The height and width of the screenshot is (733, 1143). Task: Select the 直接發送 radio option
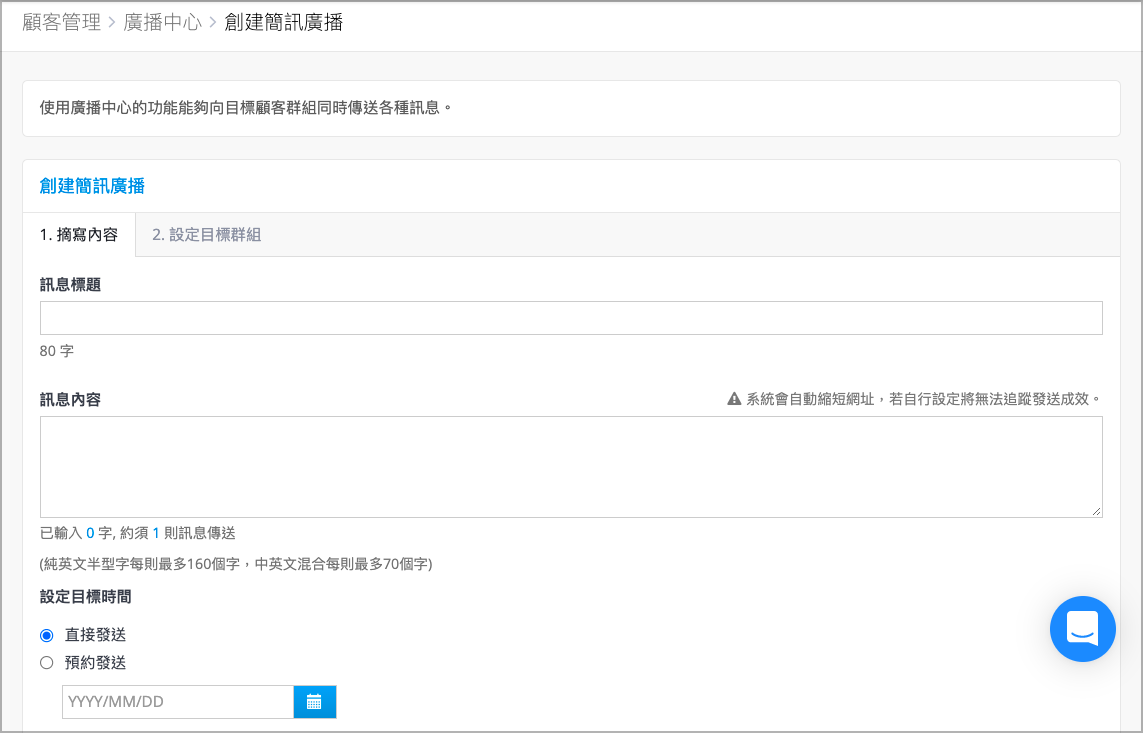(x=47, y=635)
